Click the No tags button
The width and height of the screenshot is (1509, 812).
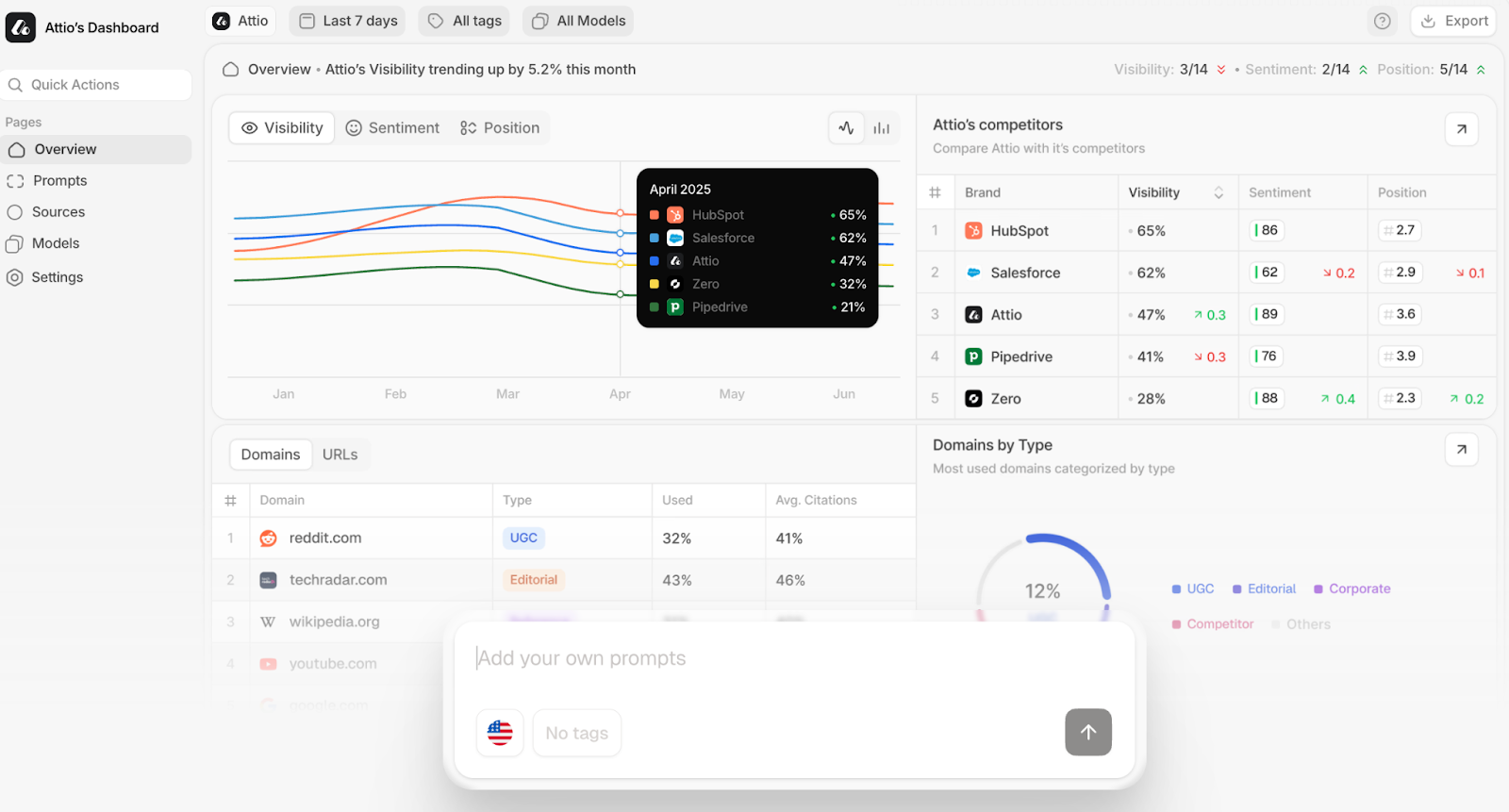pyautogui.click(x=576, y=733)
